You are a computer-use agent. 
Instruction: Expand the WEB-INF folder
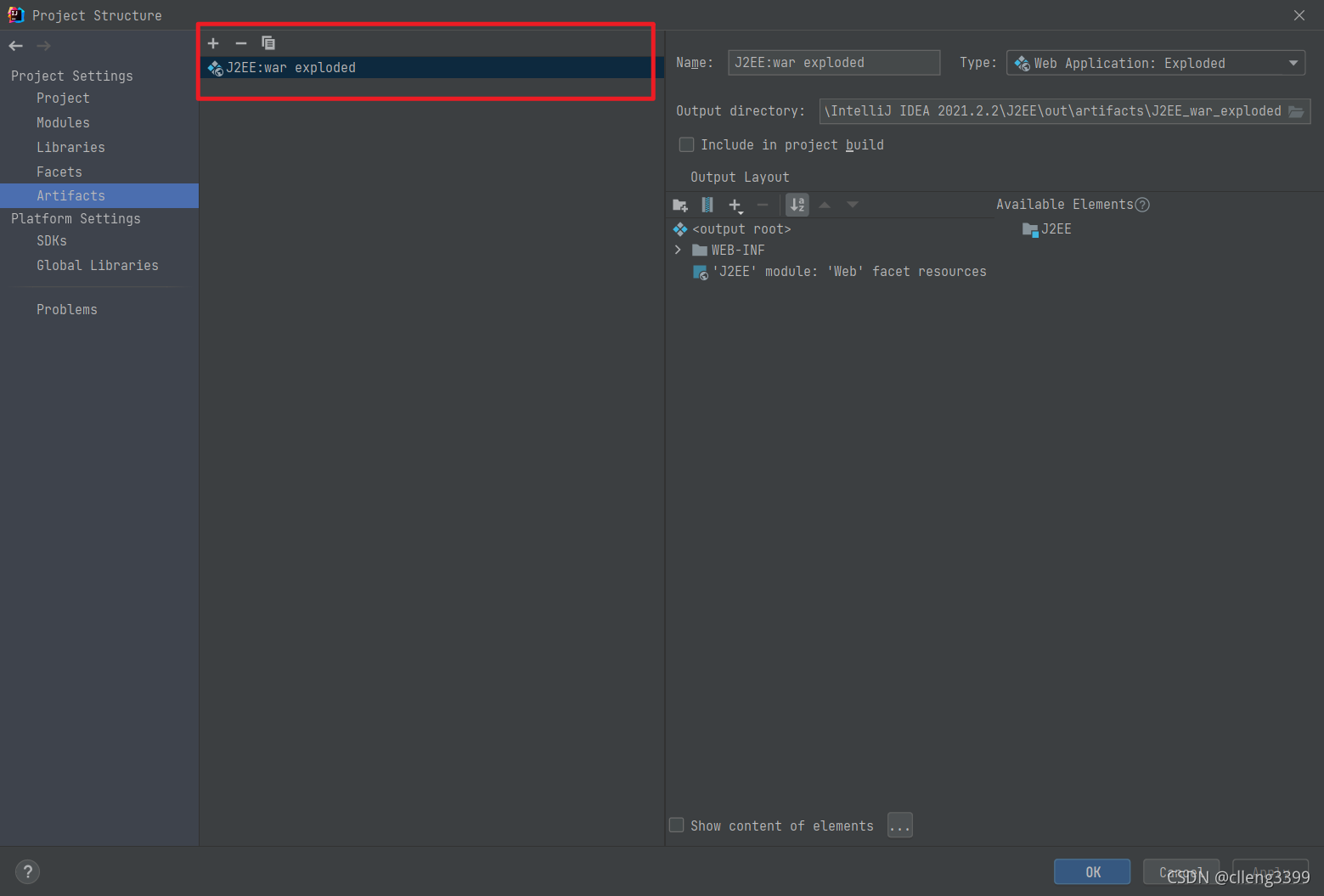point(678,250)
